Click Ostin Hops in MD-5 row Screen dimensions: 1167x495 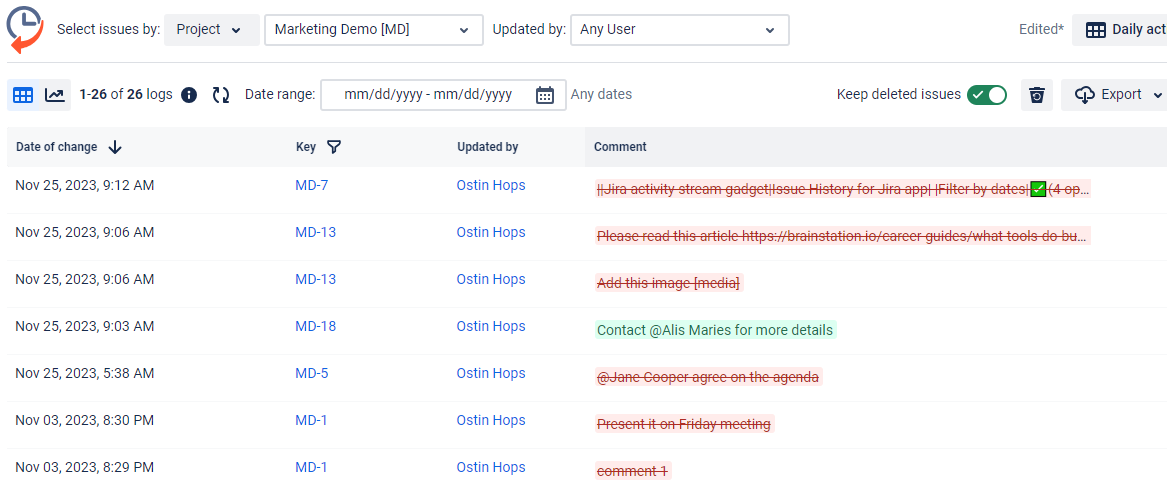tap(490, 373)
